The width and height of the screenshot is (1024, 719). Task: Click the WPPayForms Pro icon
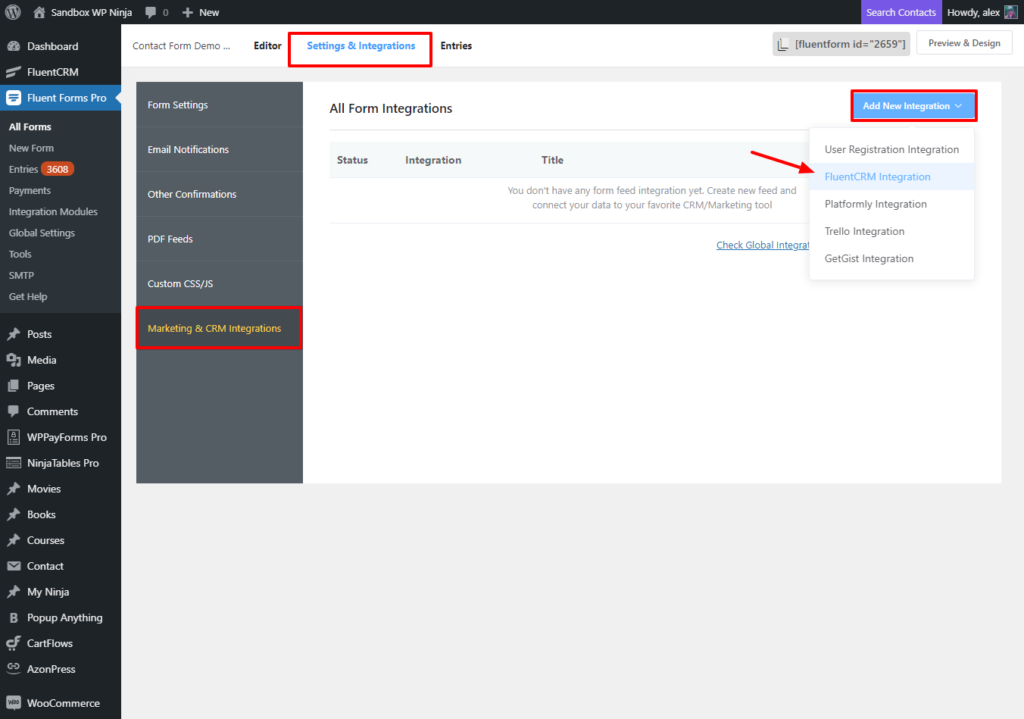13,438
